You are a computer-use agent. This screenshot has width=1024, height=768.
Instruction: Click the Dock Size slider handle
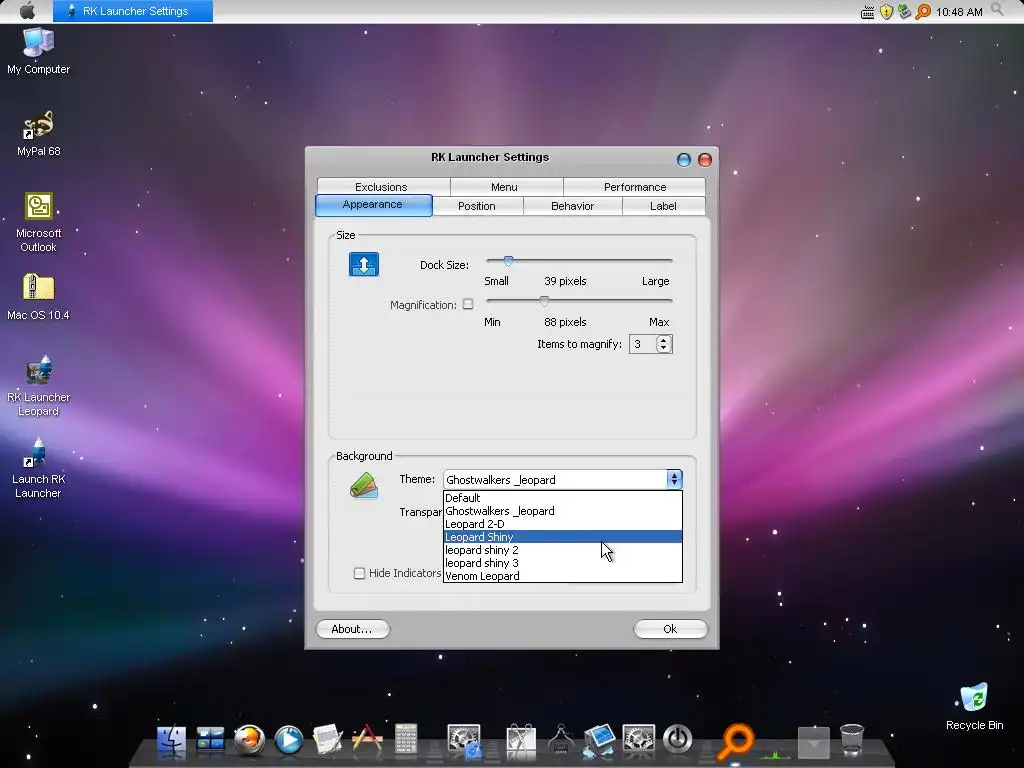click(x=508, y=261)
